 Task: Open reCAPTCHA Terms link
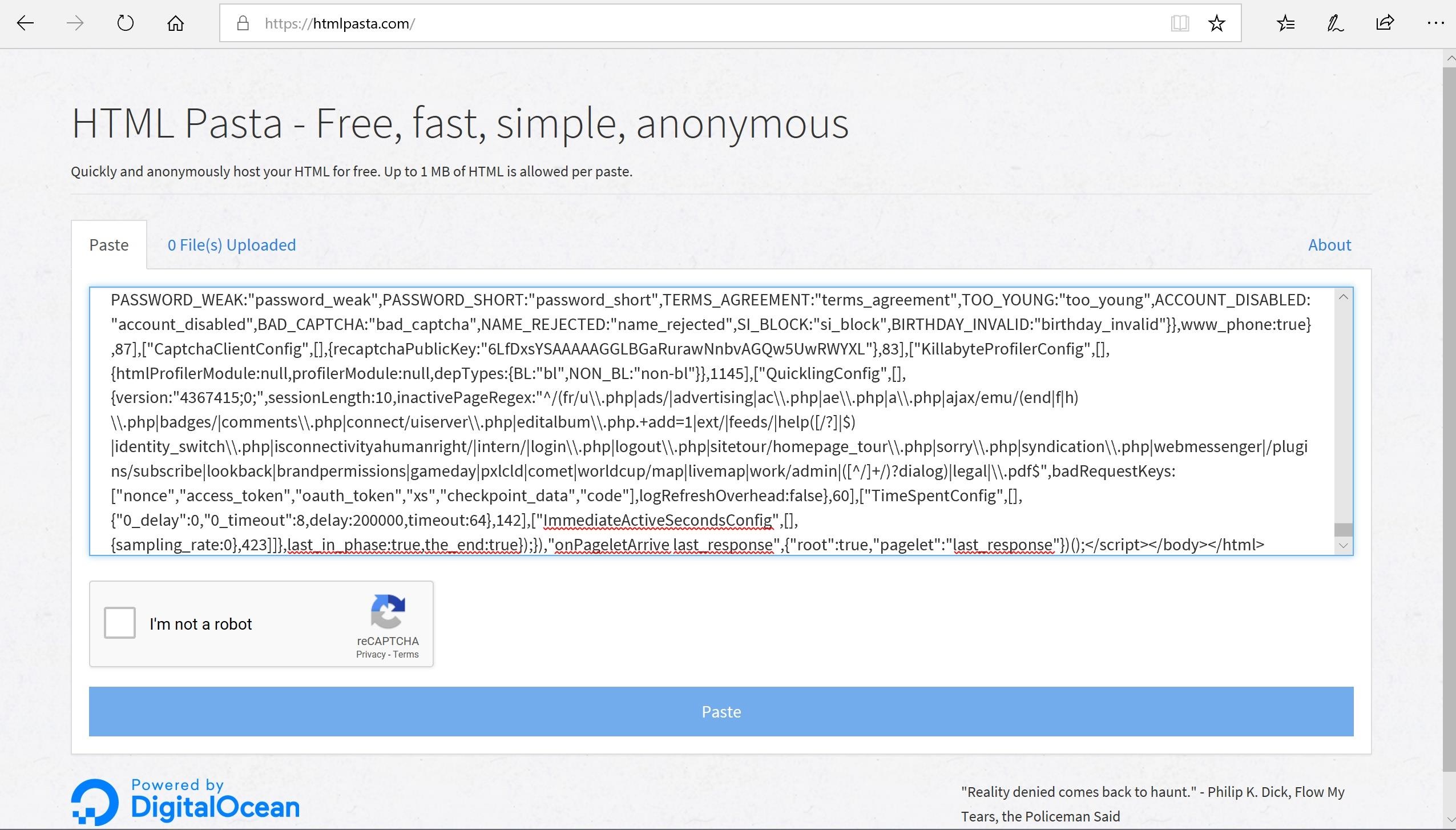406,654
